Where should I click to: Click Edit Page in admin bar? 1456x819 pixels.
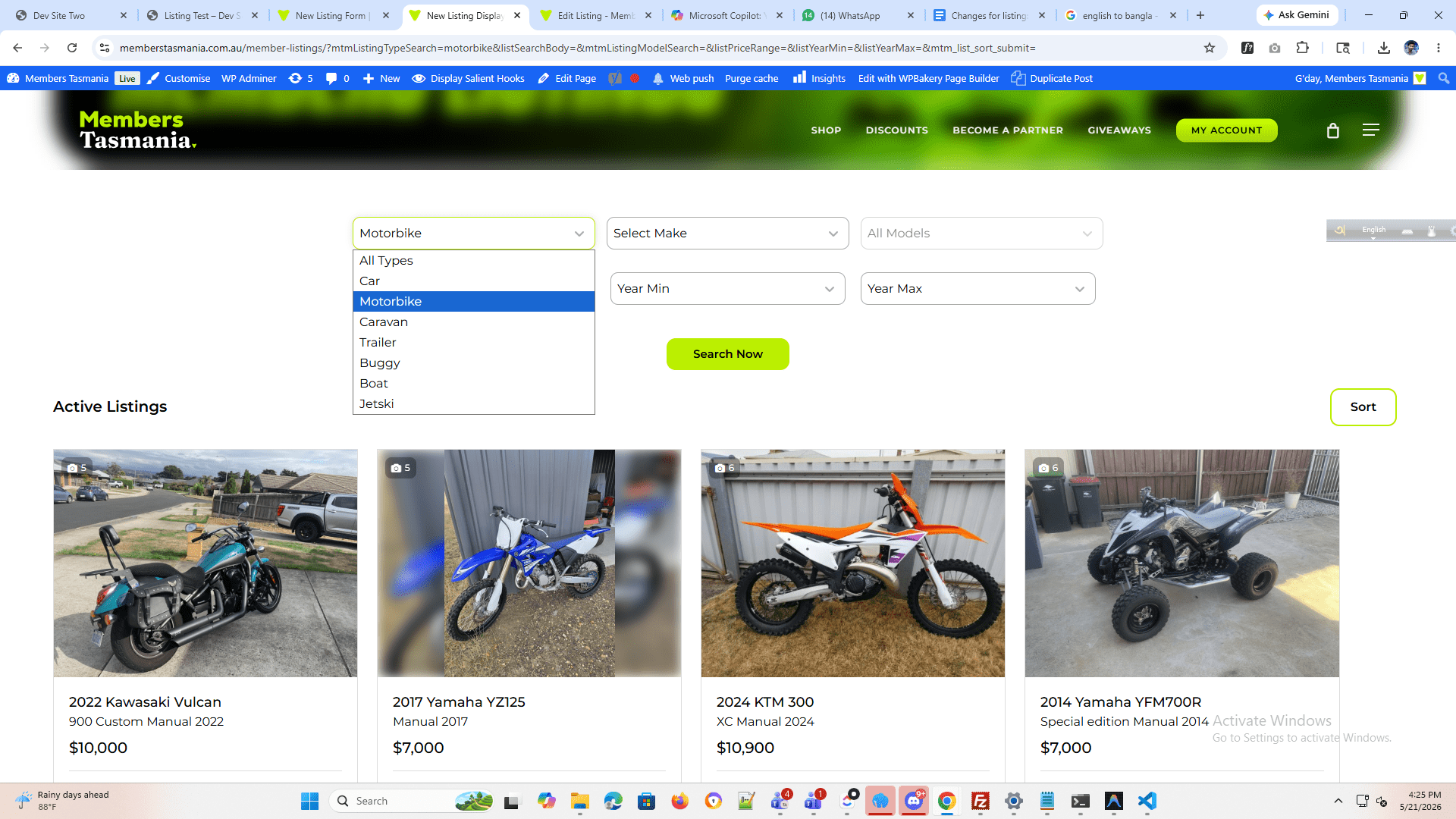(567, 78)
